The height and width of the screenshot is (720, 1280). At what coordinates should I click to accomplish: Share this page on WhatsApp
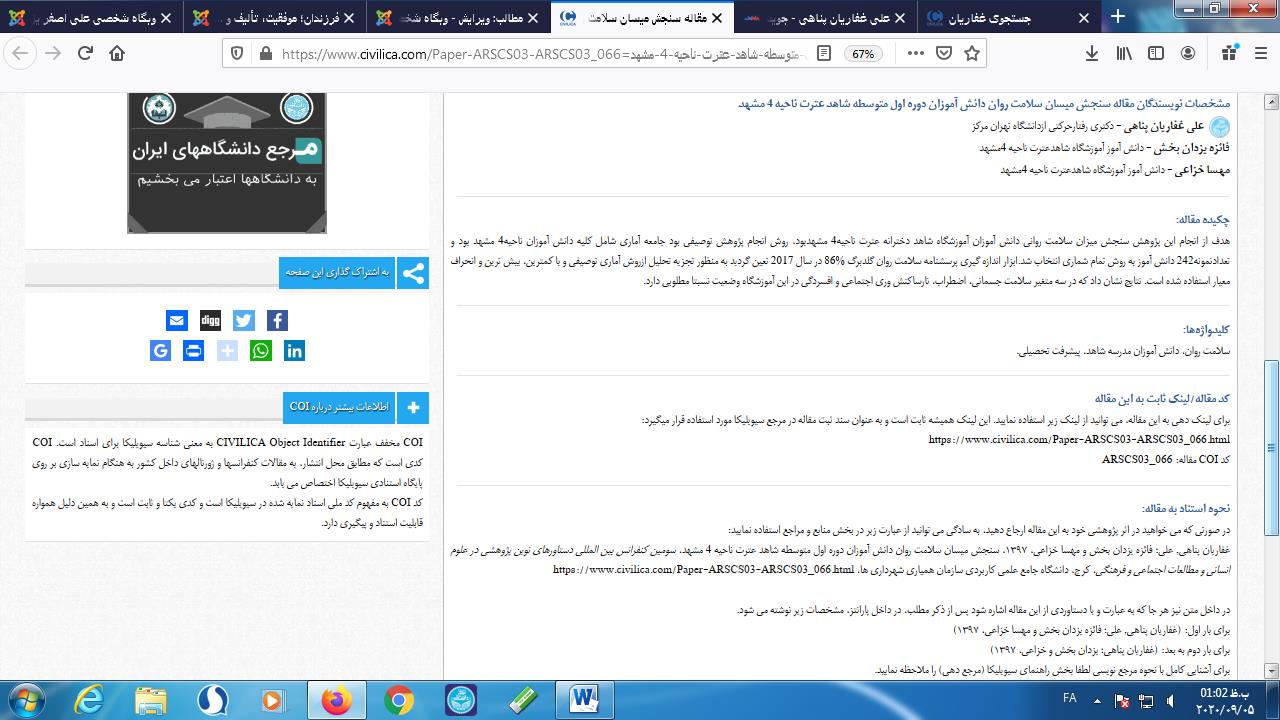(261, 351)
